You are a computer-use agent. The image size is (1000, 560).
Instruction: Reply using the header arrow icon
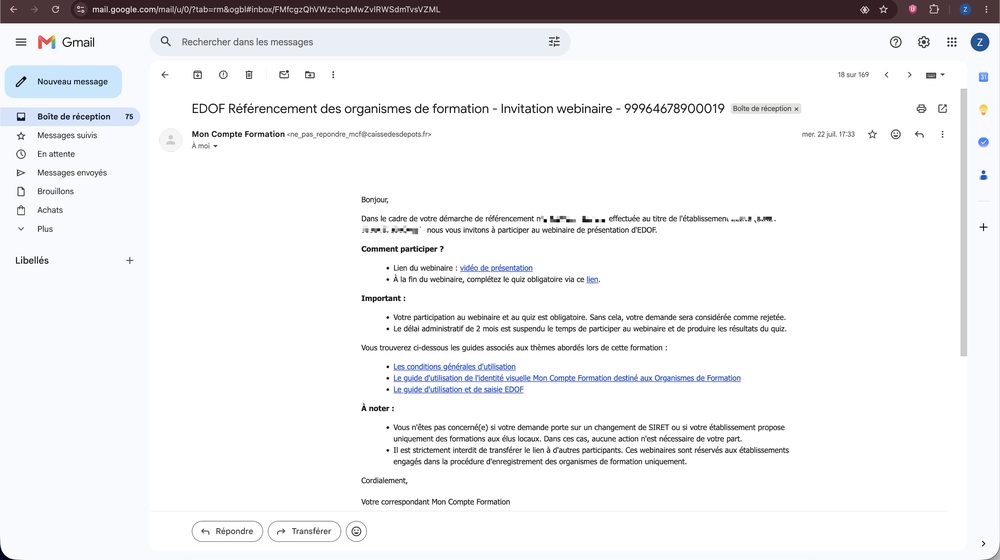(x=919, y=135)
